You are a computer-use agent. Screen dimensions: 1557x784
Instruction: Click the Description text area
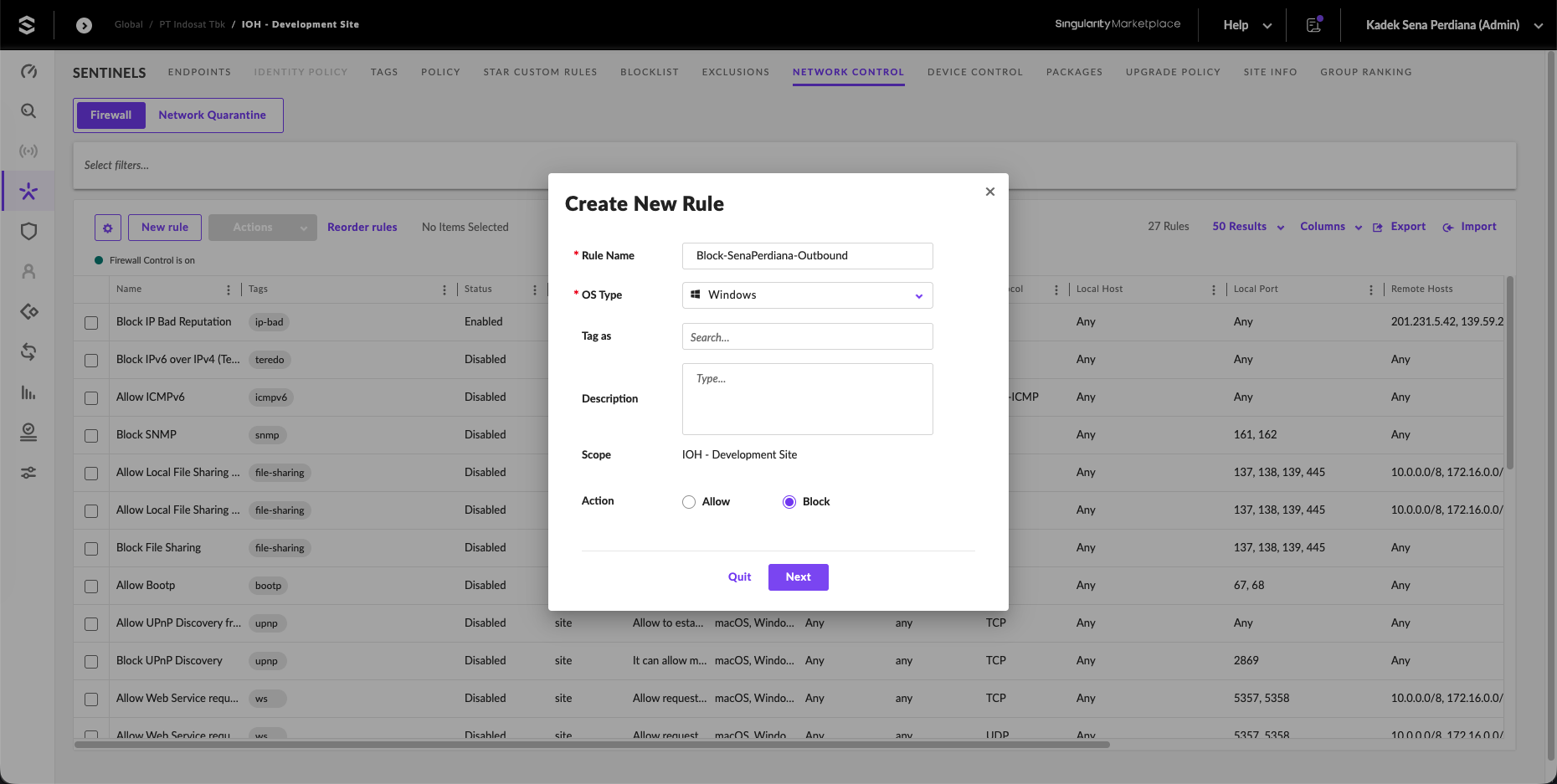coord(808,399)
